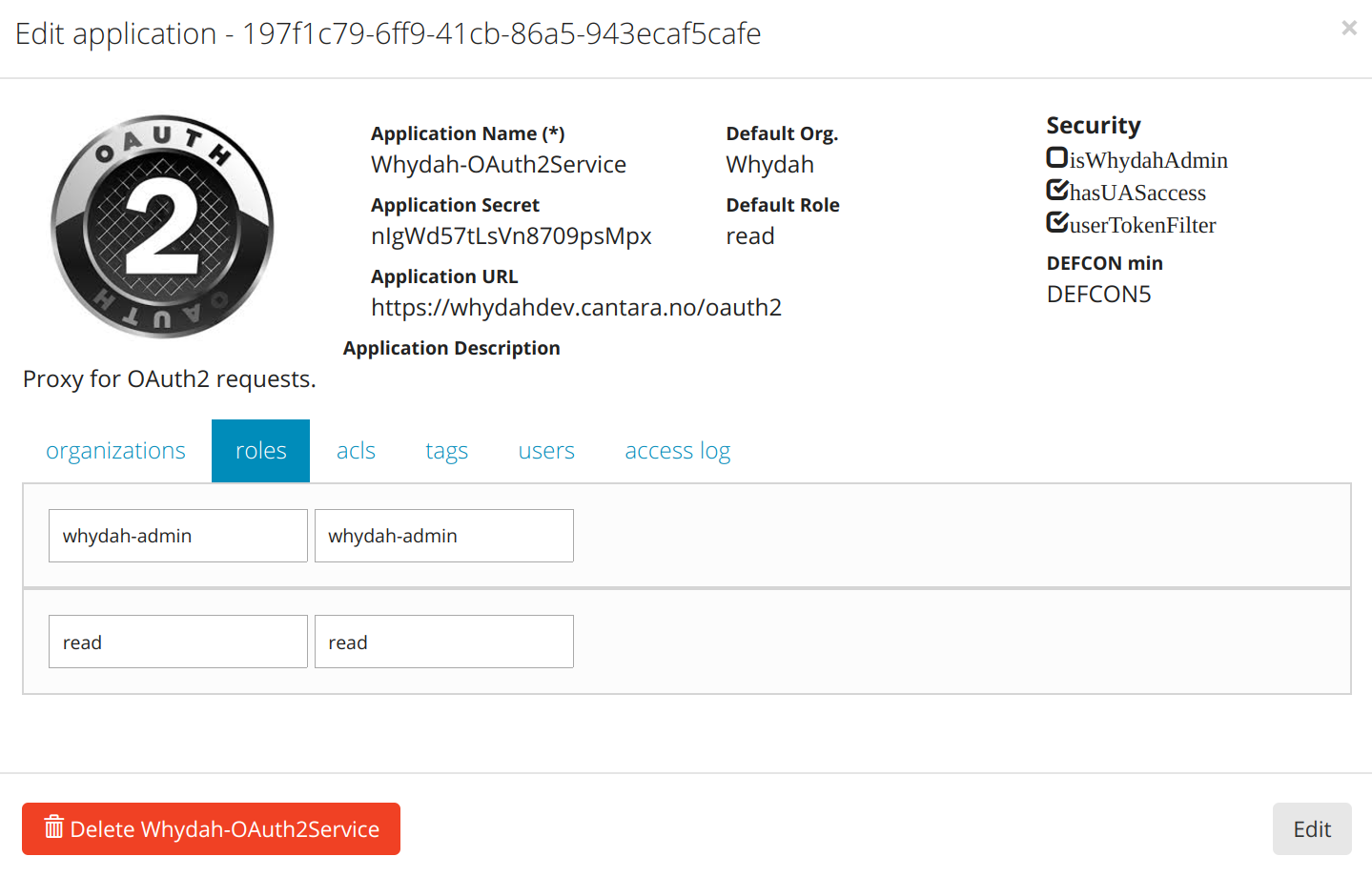Viewport: 1372px width, 877px height.
Task: Toggle the userTokenFilter checkbox
Action: [1056, 222]
